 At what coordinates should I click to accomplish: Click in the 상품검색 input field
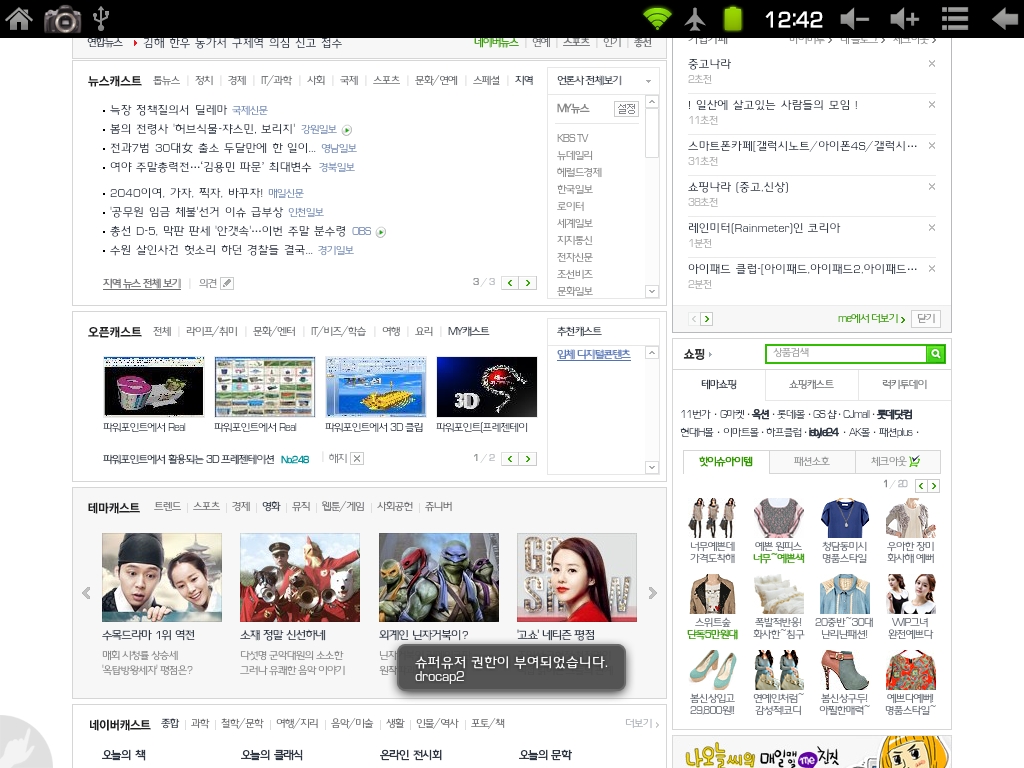pos(846,353)
